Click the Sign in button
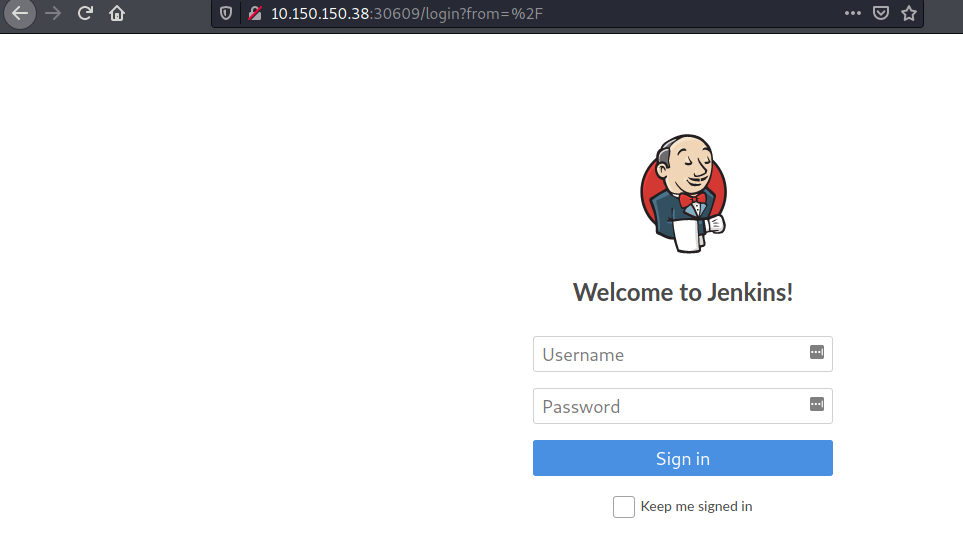The image size is (963, 542). [682, 458]
